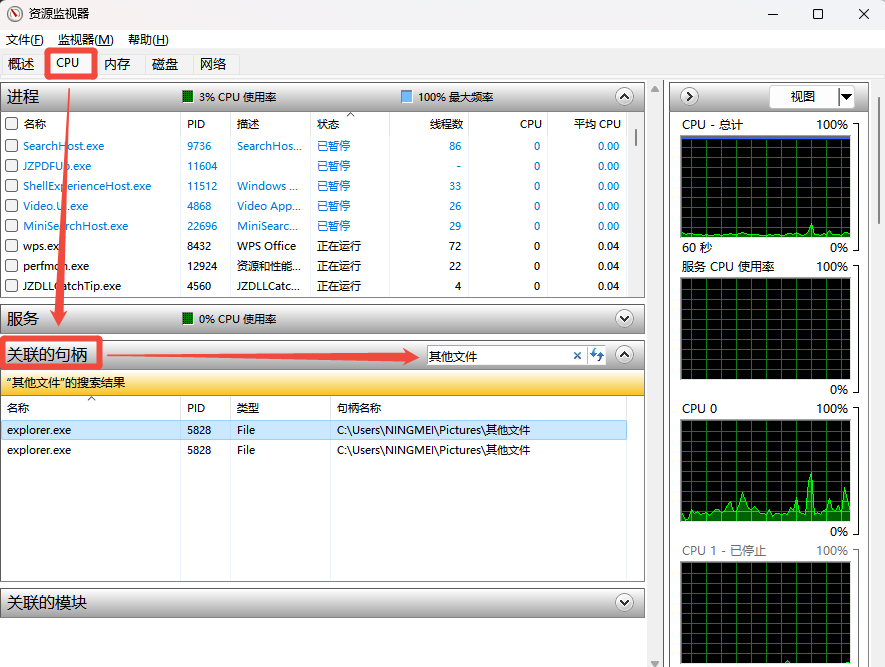Open the 视图 dropdown arrow
Image resolution: width=885 pixels, height=667 pixels.
846,97
